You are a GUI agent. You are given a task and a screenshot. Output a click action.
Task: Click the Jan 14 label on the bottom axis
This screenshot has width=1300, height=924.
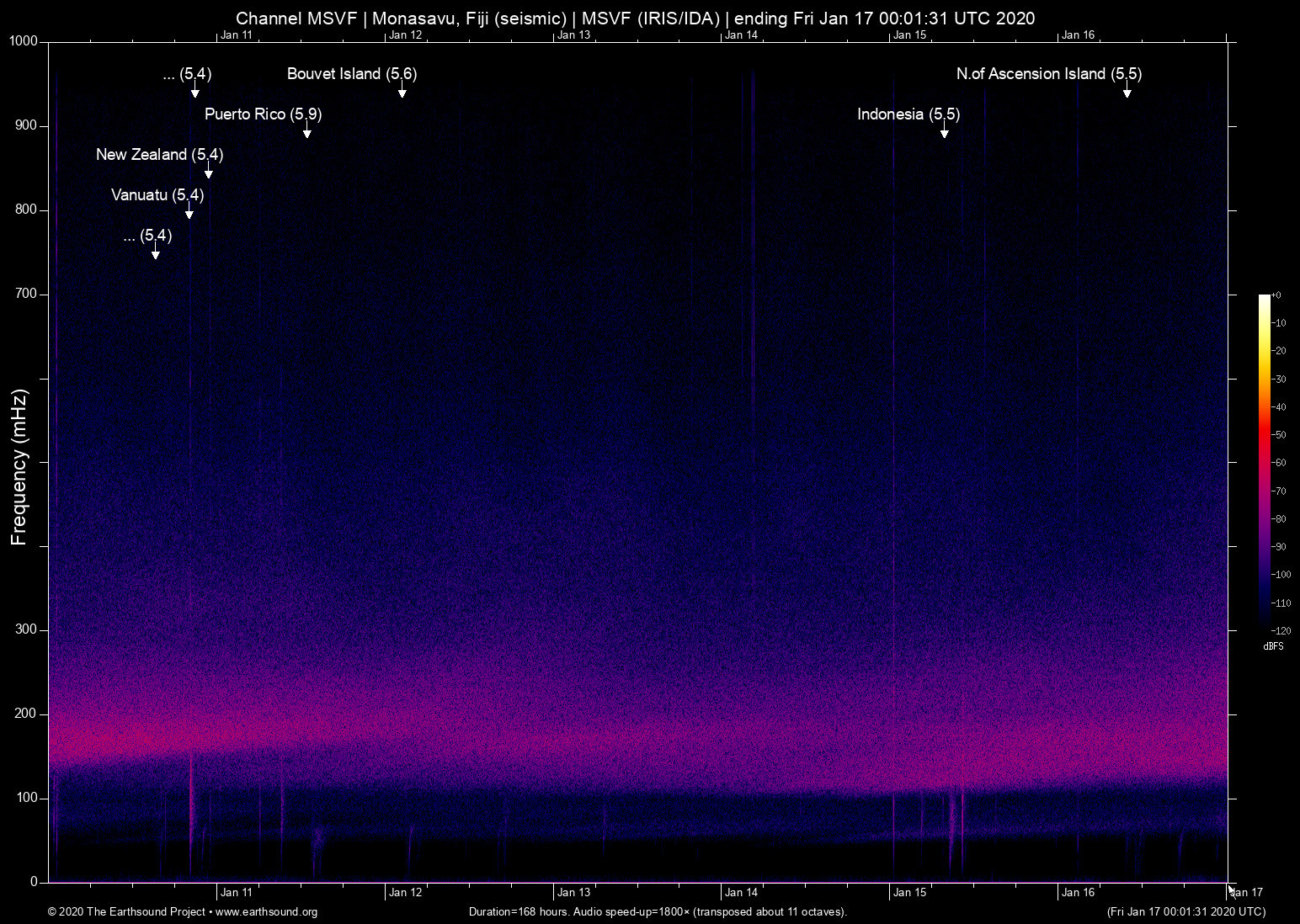point(742,893)
